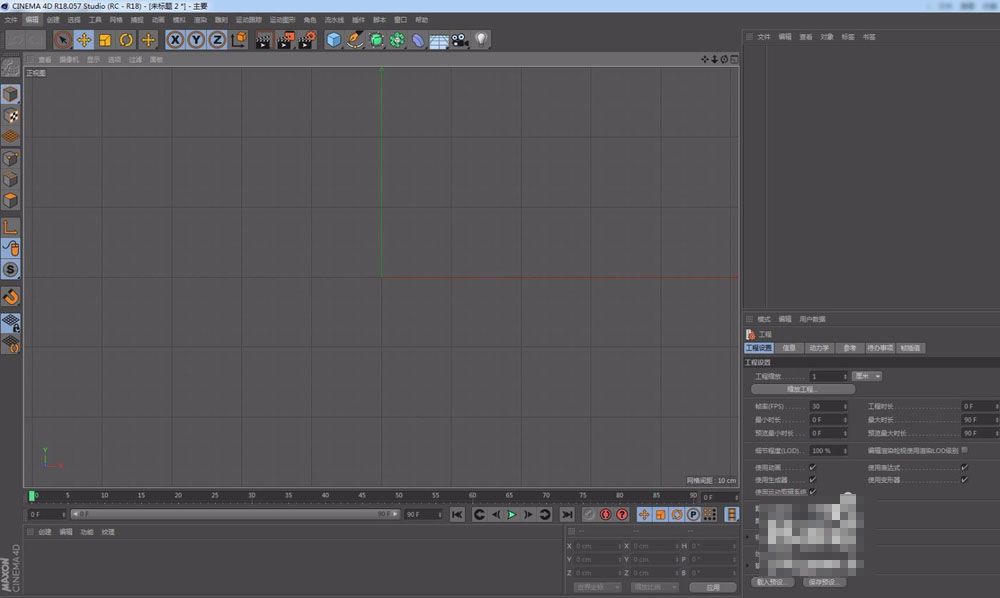The width and height of the screenshot is (1000, 598).
Task: Uncheck the 使用动画 checkbox
Action: [x=811, y=467]
